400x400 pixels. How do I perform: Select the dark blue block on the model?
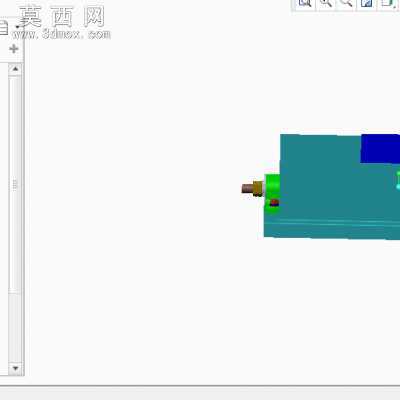[x=380, y=149]
